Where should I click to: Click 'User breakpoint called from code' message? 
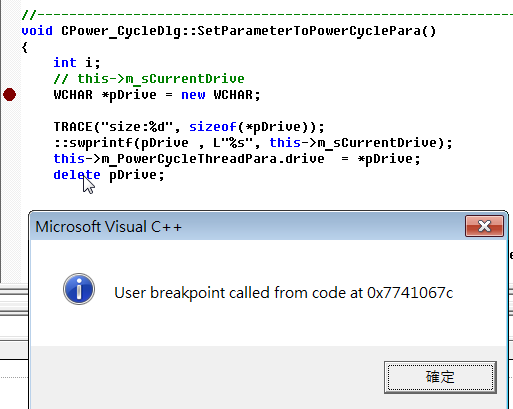click(x=284, y=293)
